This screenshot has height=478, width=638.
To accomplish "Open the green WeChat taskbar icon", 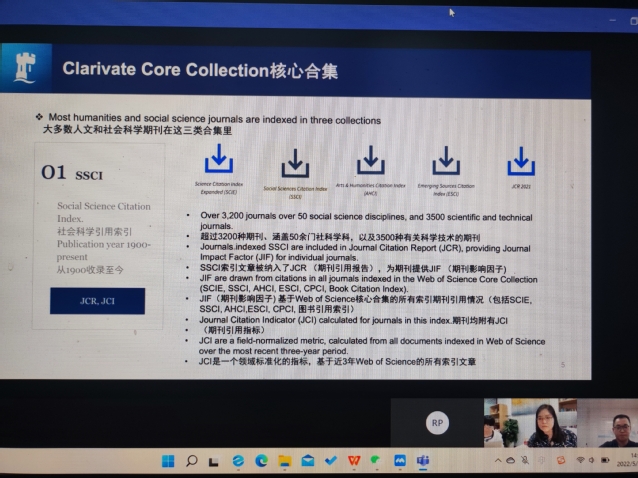I will 376,461.
